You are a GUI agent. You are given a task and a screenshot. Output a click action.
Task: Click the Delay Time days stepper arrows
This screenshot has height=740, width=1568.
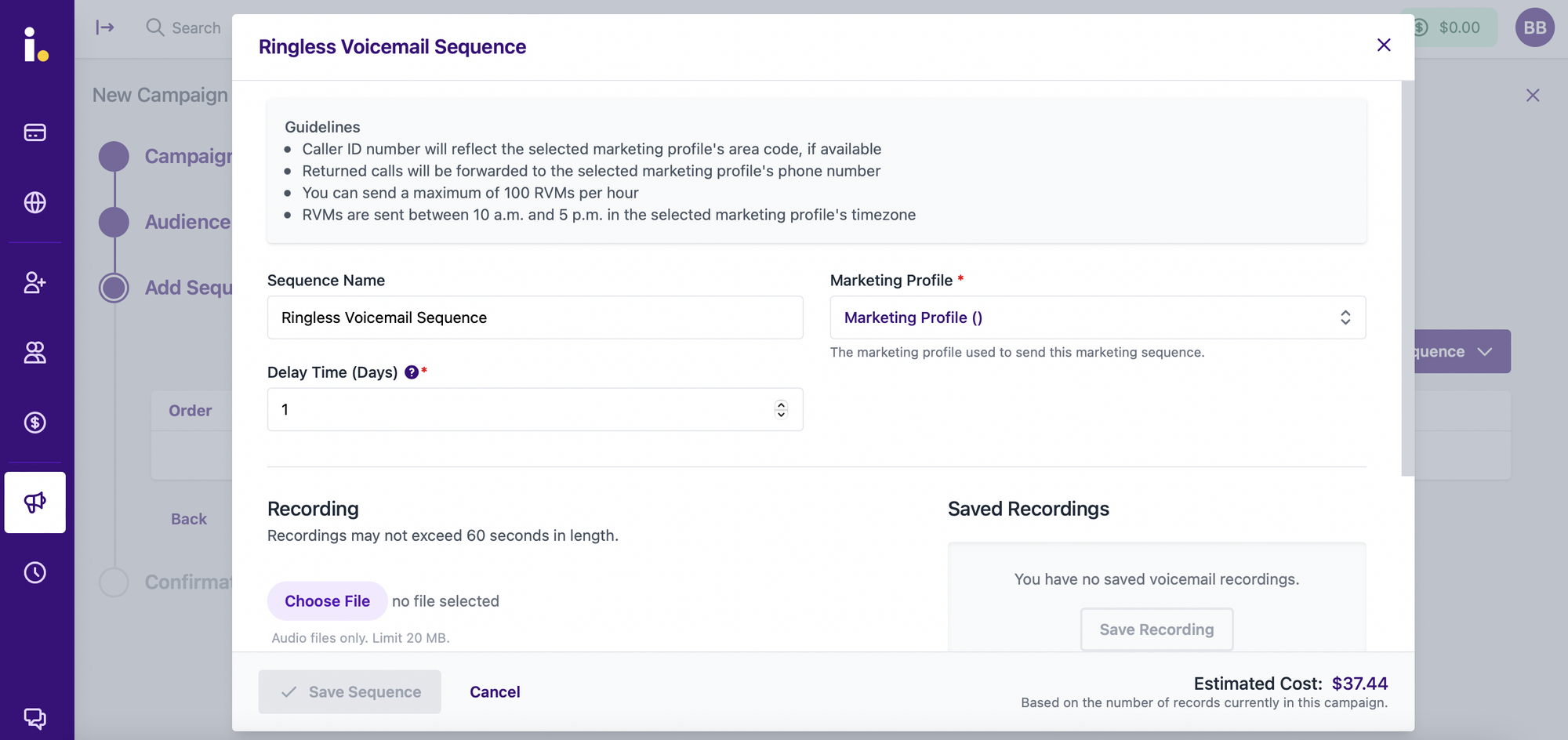(781, 409)
